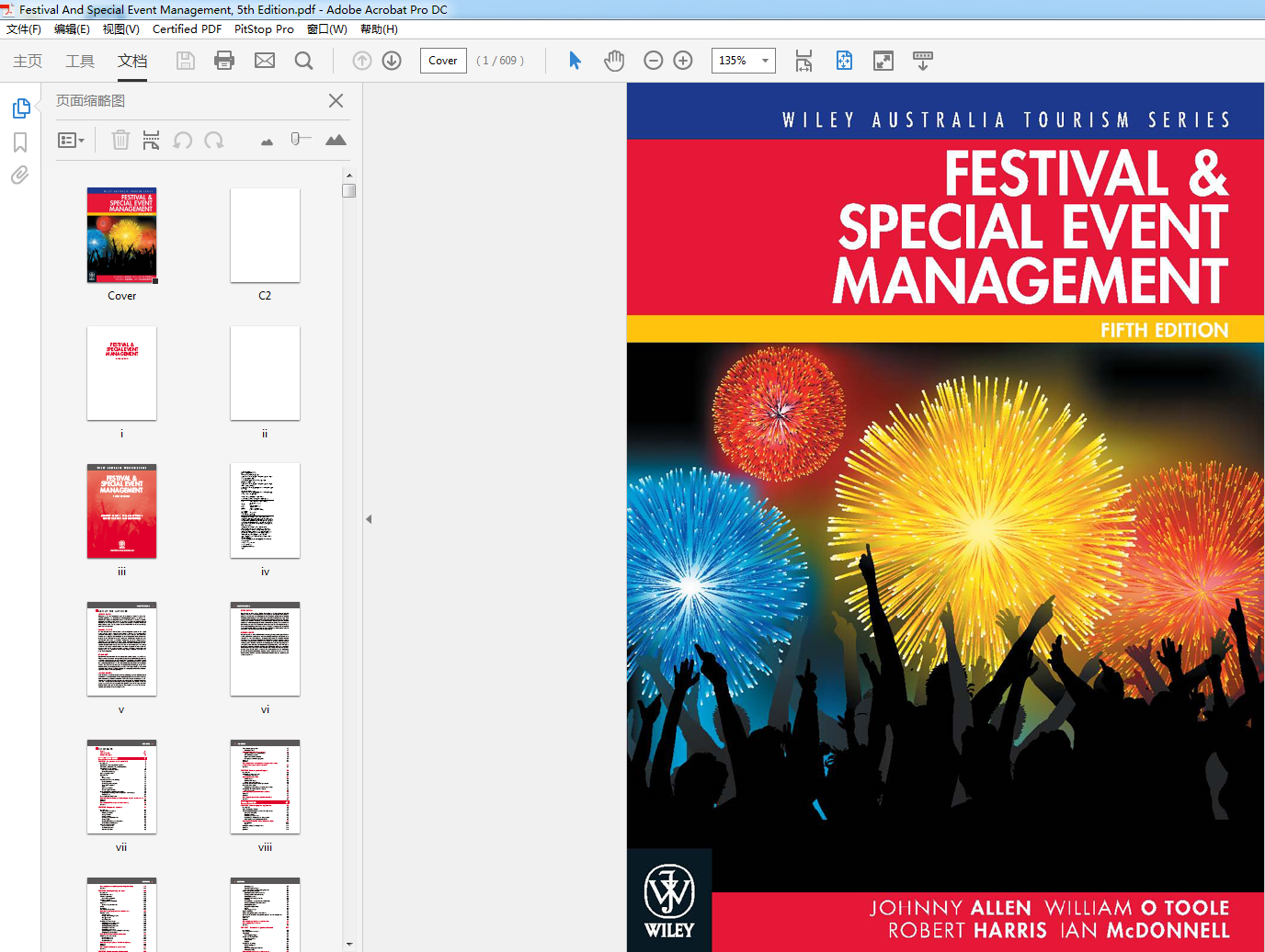Switch to the 文档 tab
Viewport: 1265px width, 952px height.
(x=132, y=61)
